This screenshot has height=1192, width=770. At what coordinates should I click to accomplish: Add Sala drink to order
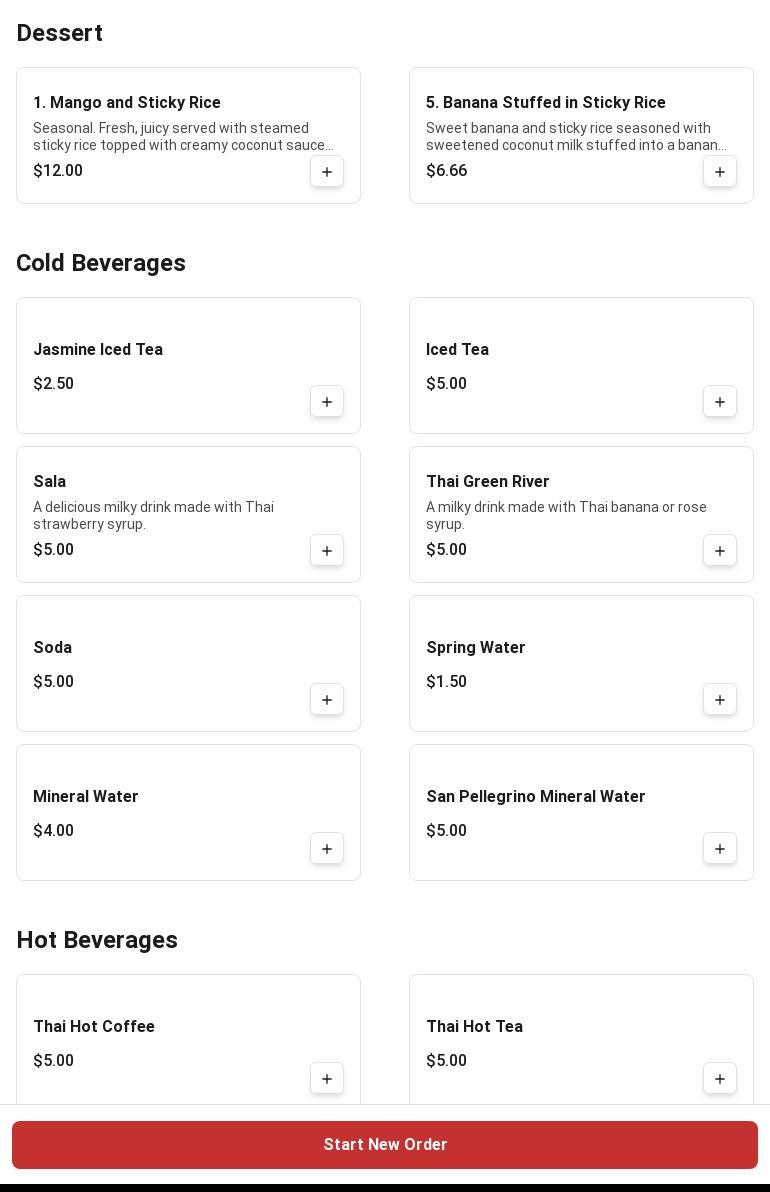(327, 551)
